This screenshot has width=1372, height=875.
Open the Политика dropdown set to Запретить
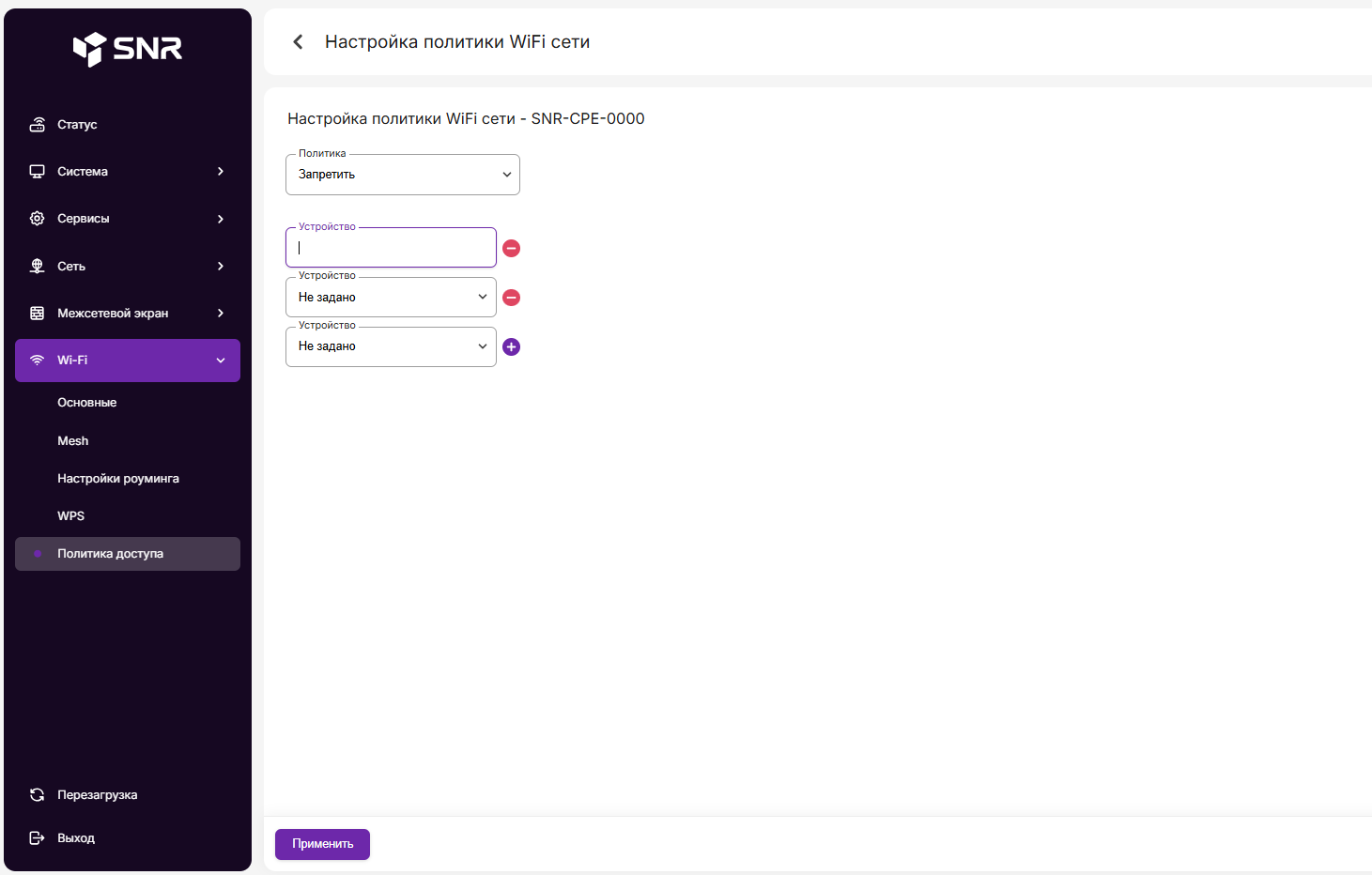(402, 175)
